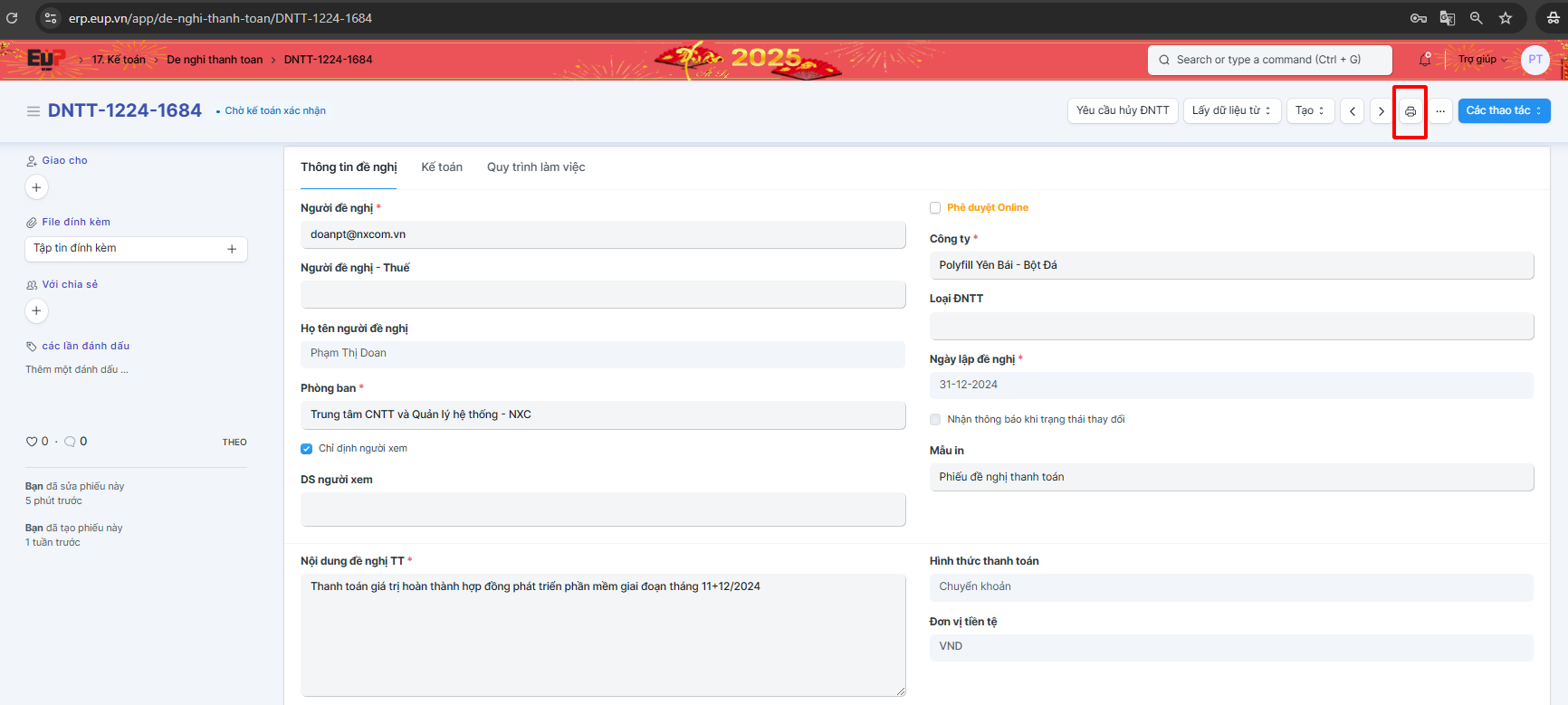Viewport: 1568px width, 705px height.
Task: Toggle Nhận thông báo khi trạng thái thay đổi
Action: [x=935, y=420]
